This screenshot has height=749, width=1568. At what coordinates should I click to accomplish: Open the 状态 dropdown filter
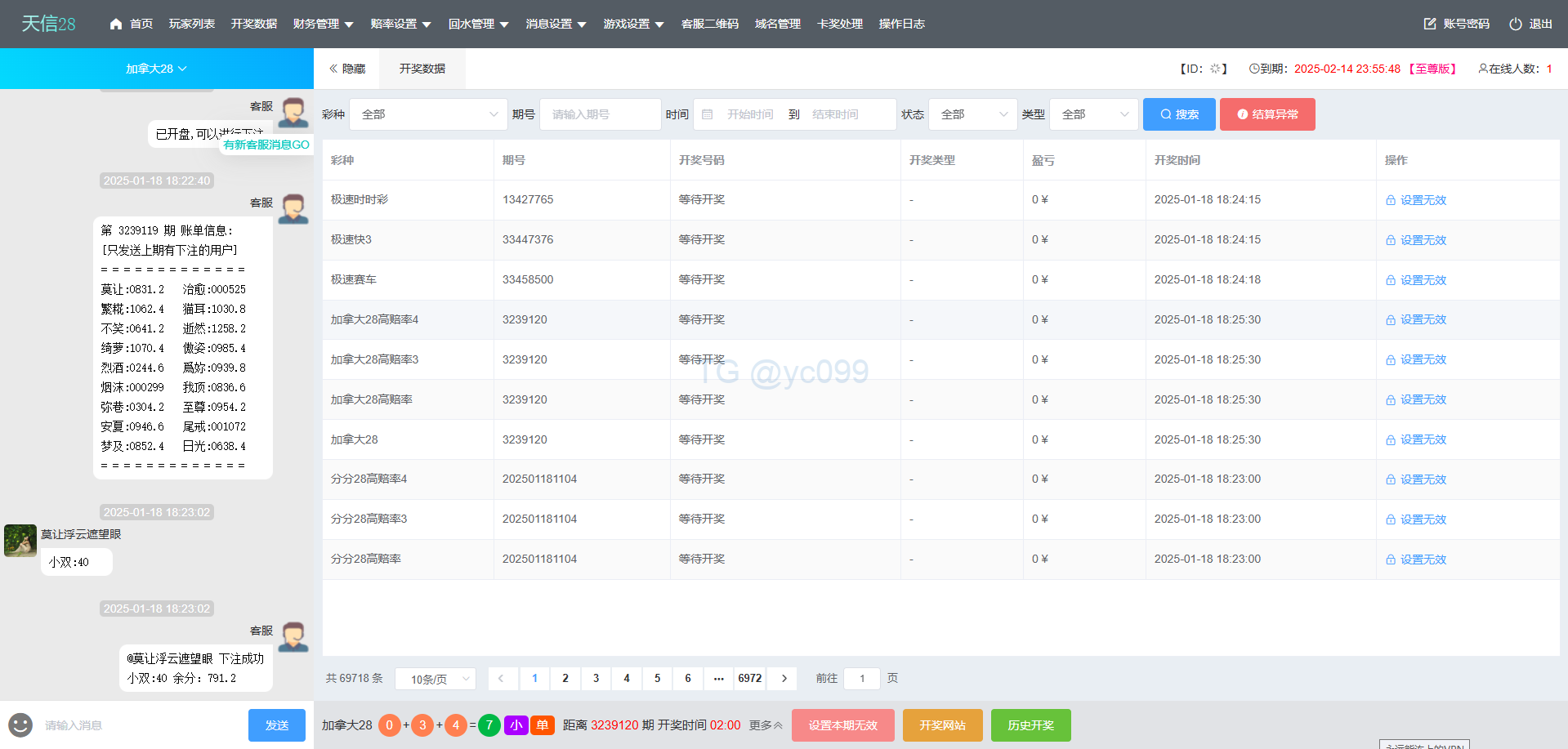[972, 114]
